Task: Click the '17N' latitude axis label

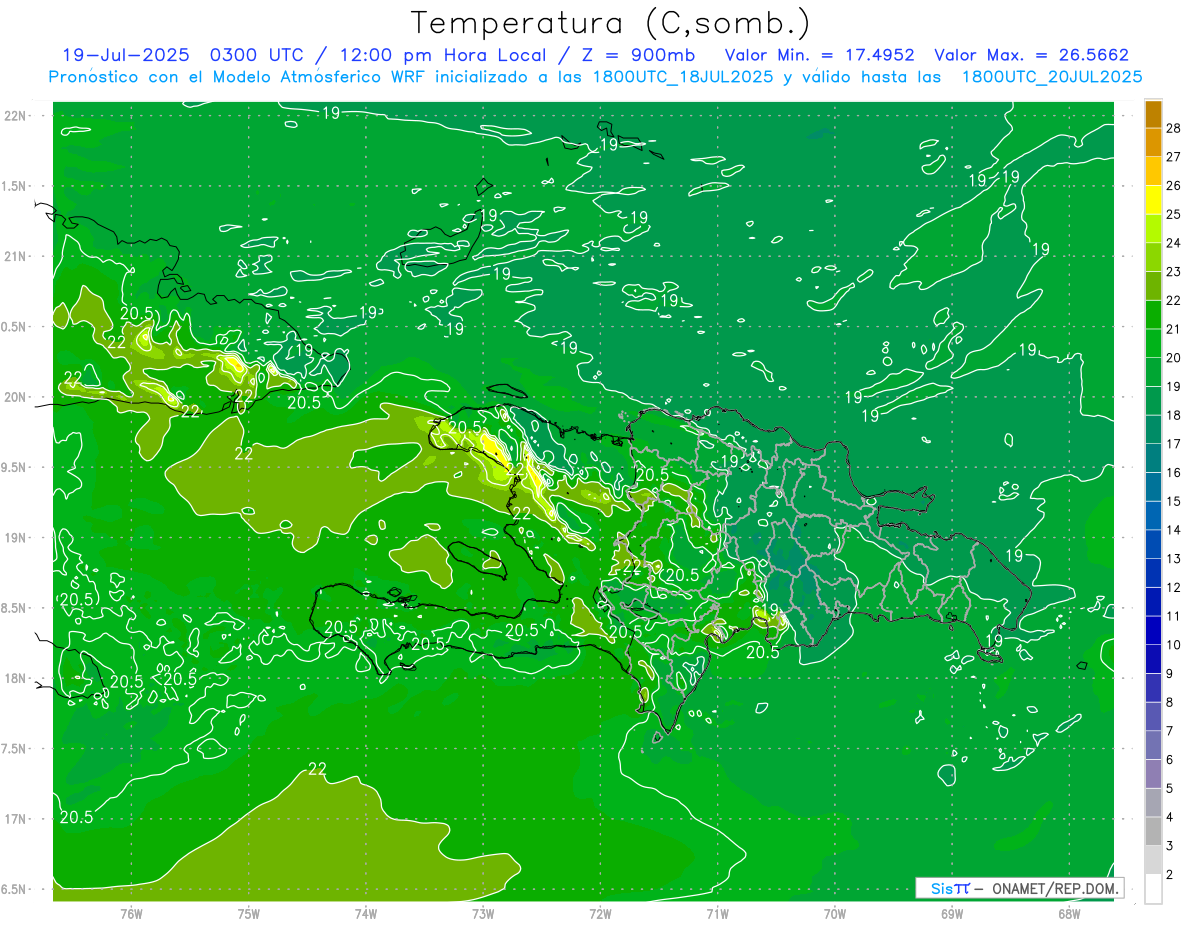Action: pos(16,819)
